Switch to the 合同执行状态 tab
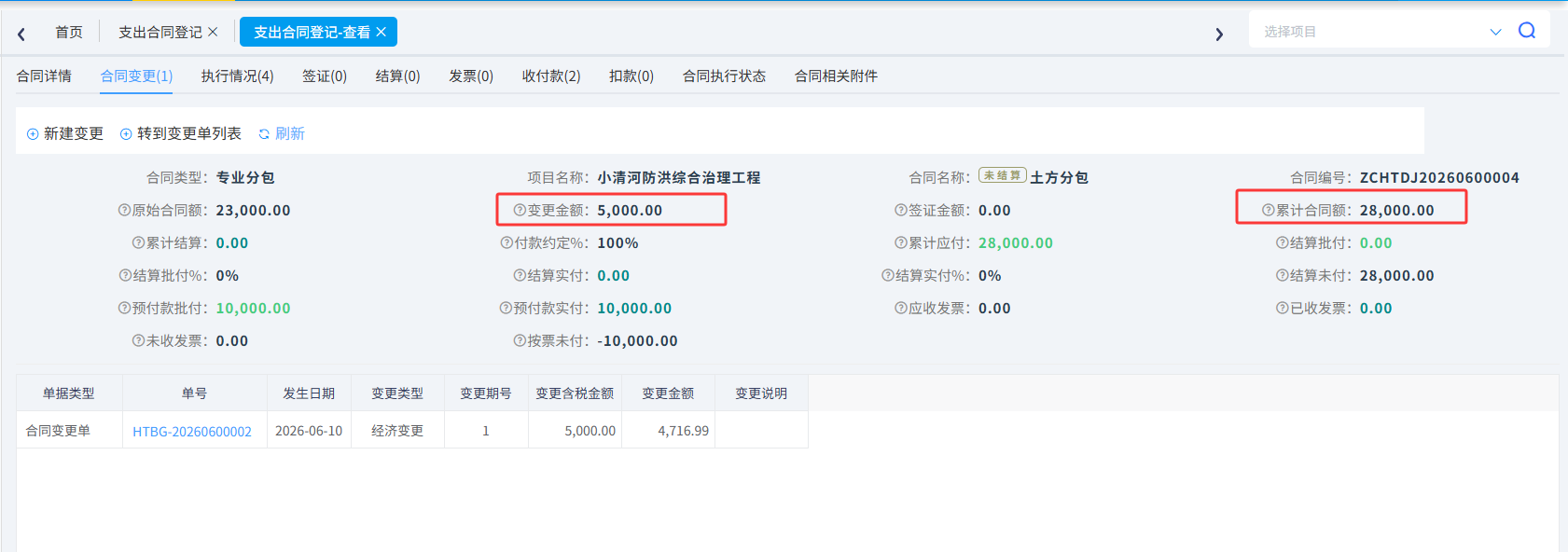1568x552 pixels. point(724,76)
